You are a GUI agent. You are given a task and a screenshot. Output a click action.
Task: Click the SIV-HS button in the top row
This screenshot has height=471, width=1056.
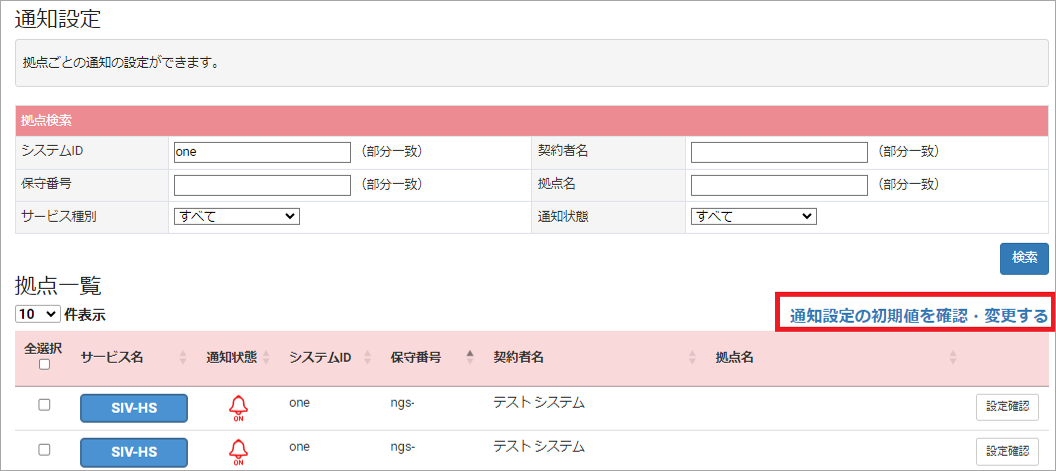tap(133, 408)
